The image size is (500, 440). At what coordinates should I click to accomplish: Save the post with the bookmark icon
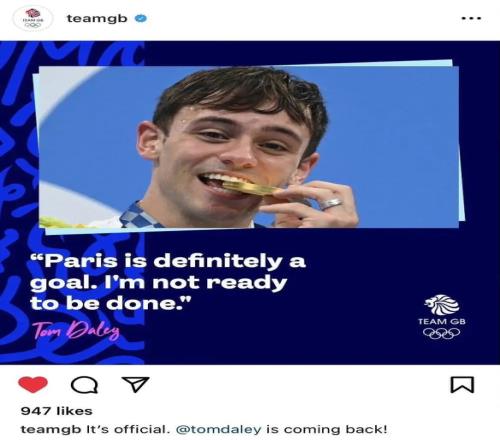tap(462, 385)
